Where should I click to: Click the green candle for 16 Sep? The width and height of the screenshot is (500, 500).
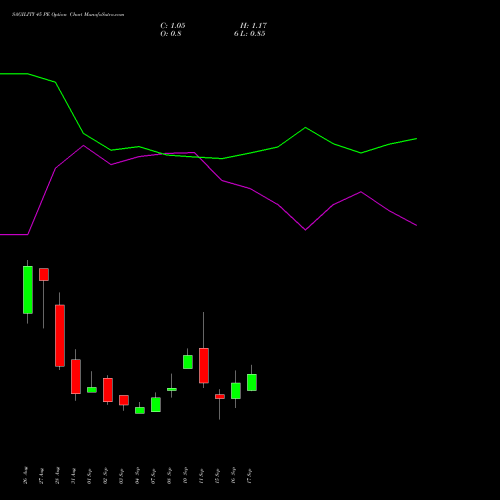236,391
